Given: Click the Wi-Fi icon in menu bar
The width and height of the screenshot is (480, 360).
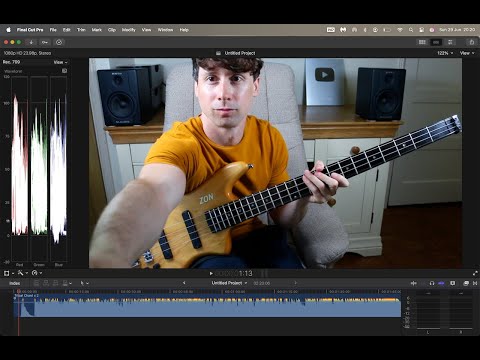Looking at the screenshot, I should coord(400,30).
